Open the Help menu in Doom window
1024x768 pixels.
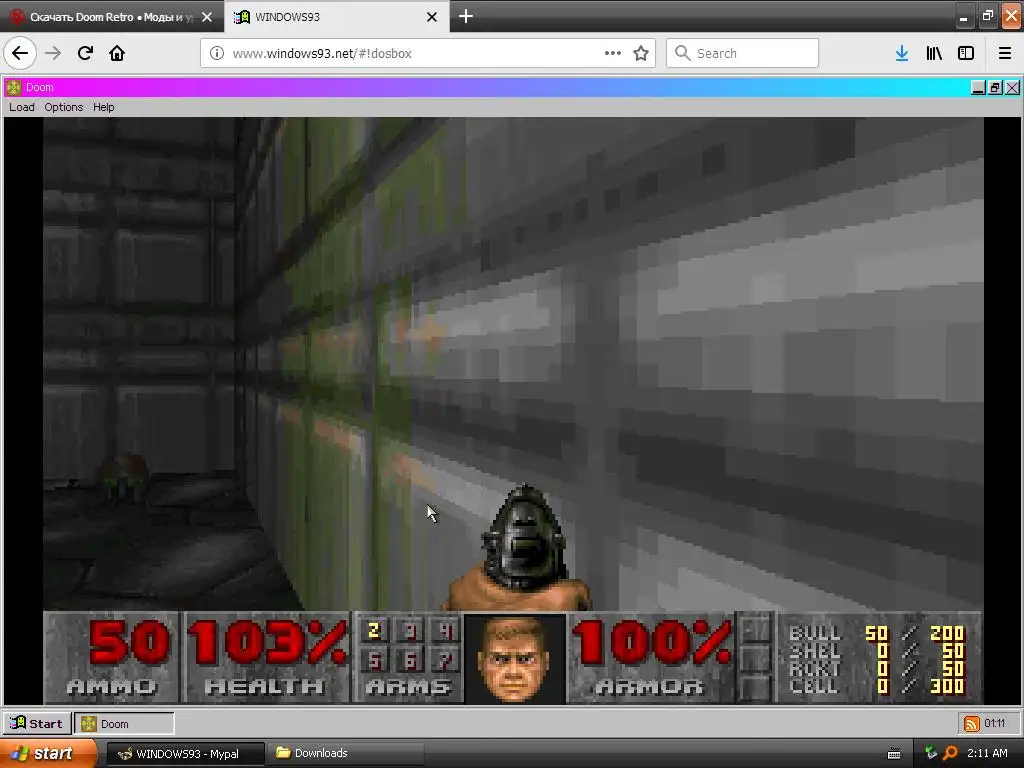coord(103,107)
